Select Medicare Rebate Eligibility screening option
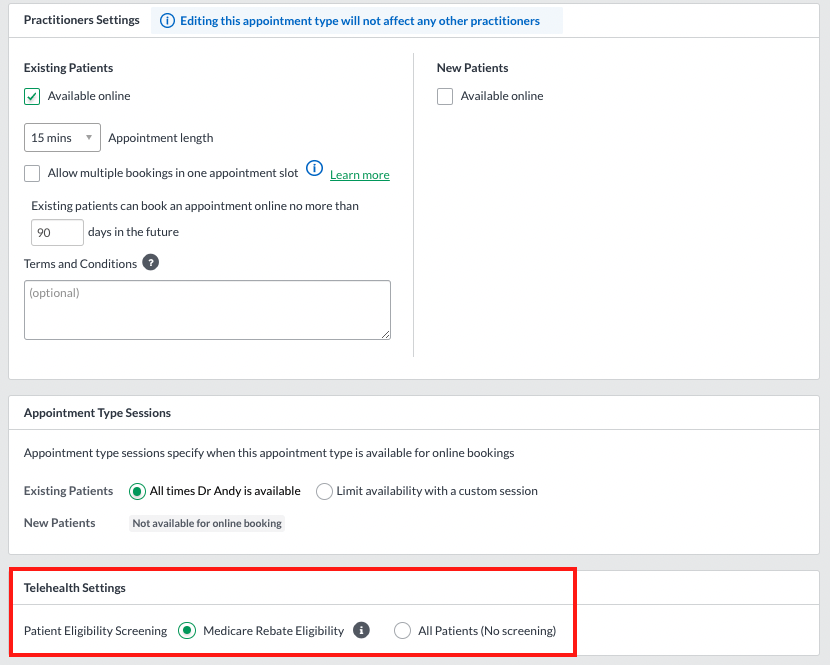830x665 pixels. tap(187, 631)
